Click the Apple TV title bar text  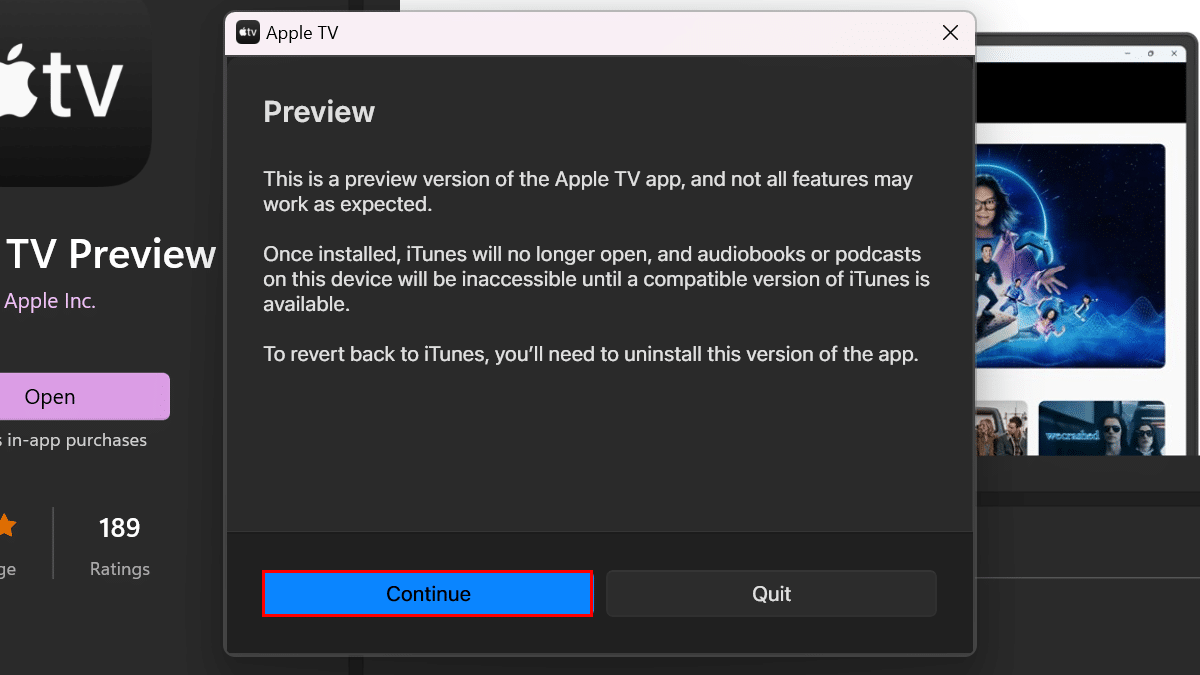[302, 33]
